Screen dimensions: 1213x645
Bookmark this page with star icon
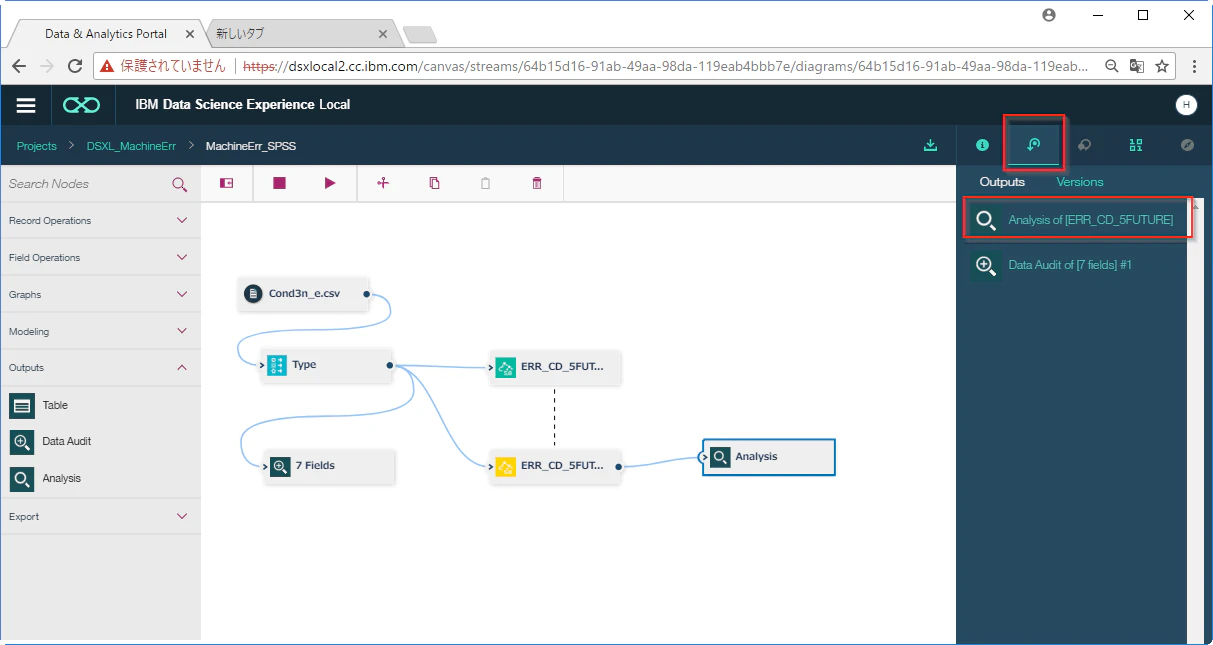[1162, 66]
